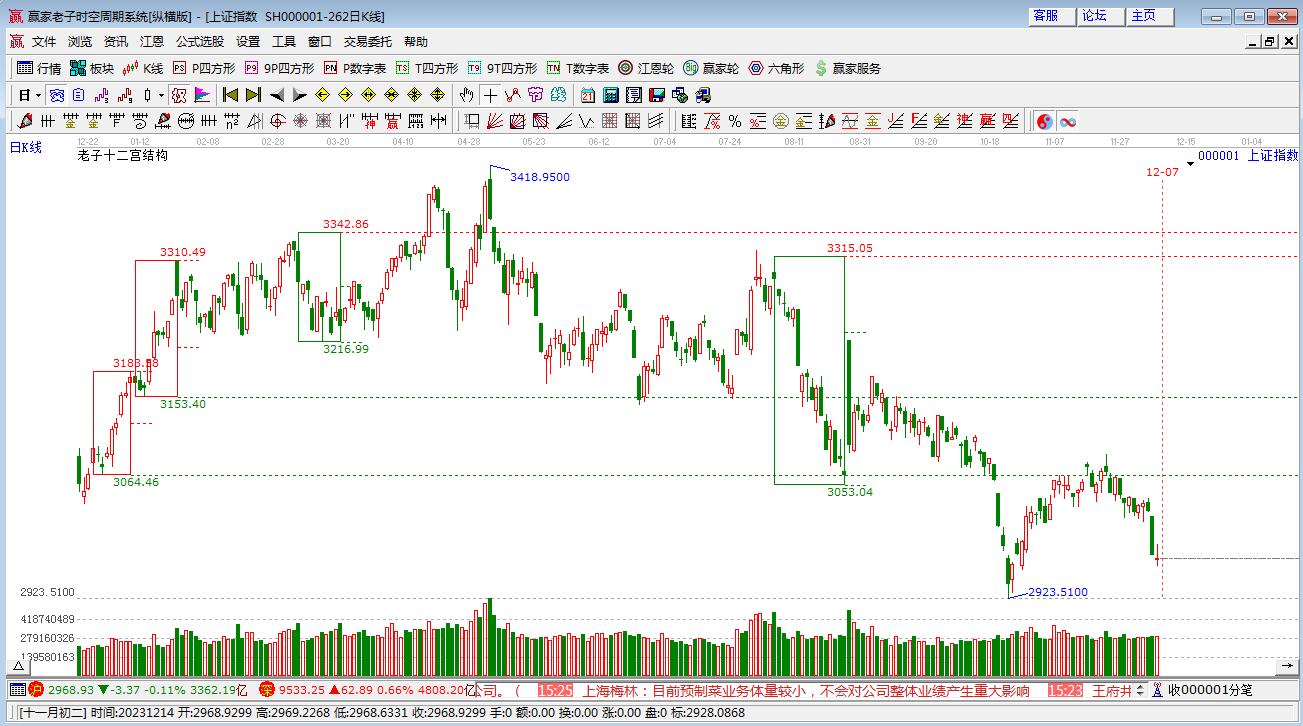The image size is (1303, 726).
Task: Click the 日K线 period label
Action: pos(26,148)
